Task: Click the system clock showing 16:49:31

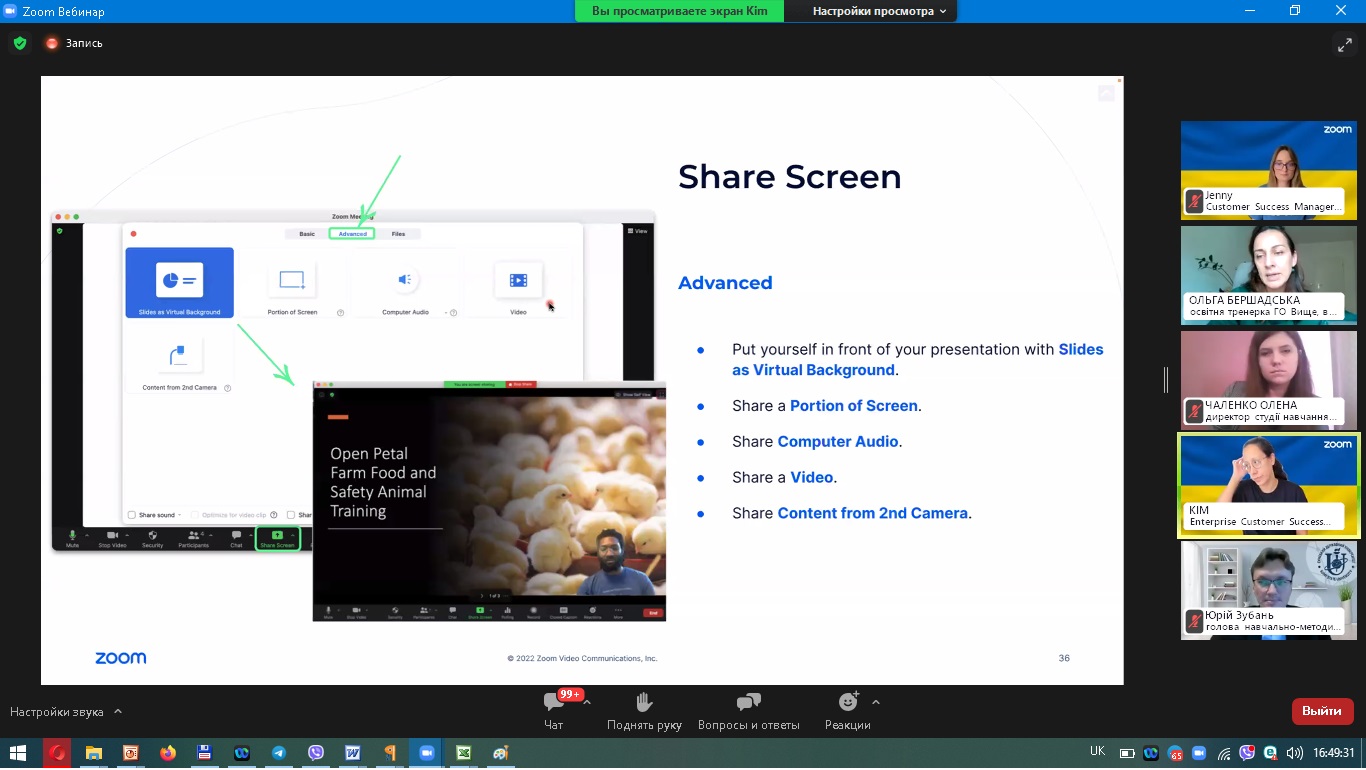Action: [x=1334, y=753]
